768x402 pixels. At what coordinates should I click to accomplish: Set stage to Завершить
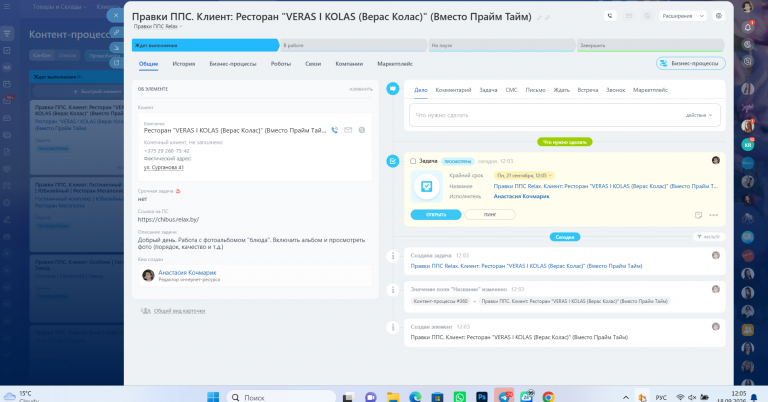click(x=650, y=45)
